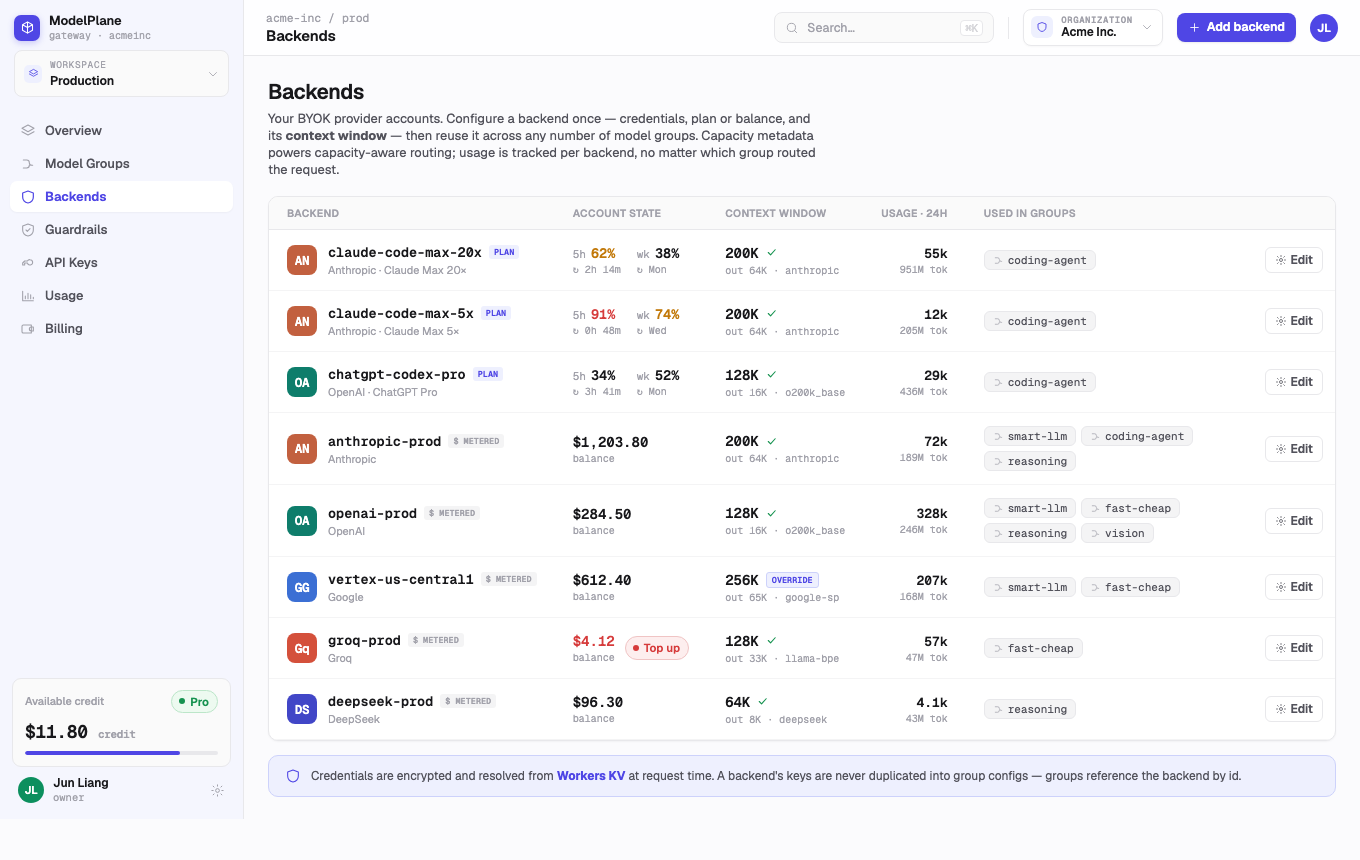
Task: Open Model Groups in the sidebar
Action: (x=121, y=163)
